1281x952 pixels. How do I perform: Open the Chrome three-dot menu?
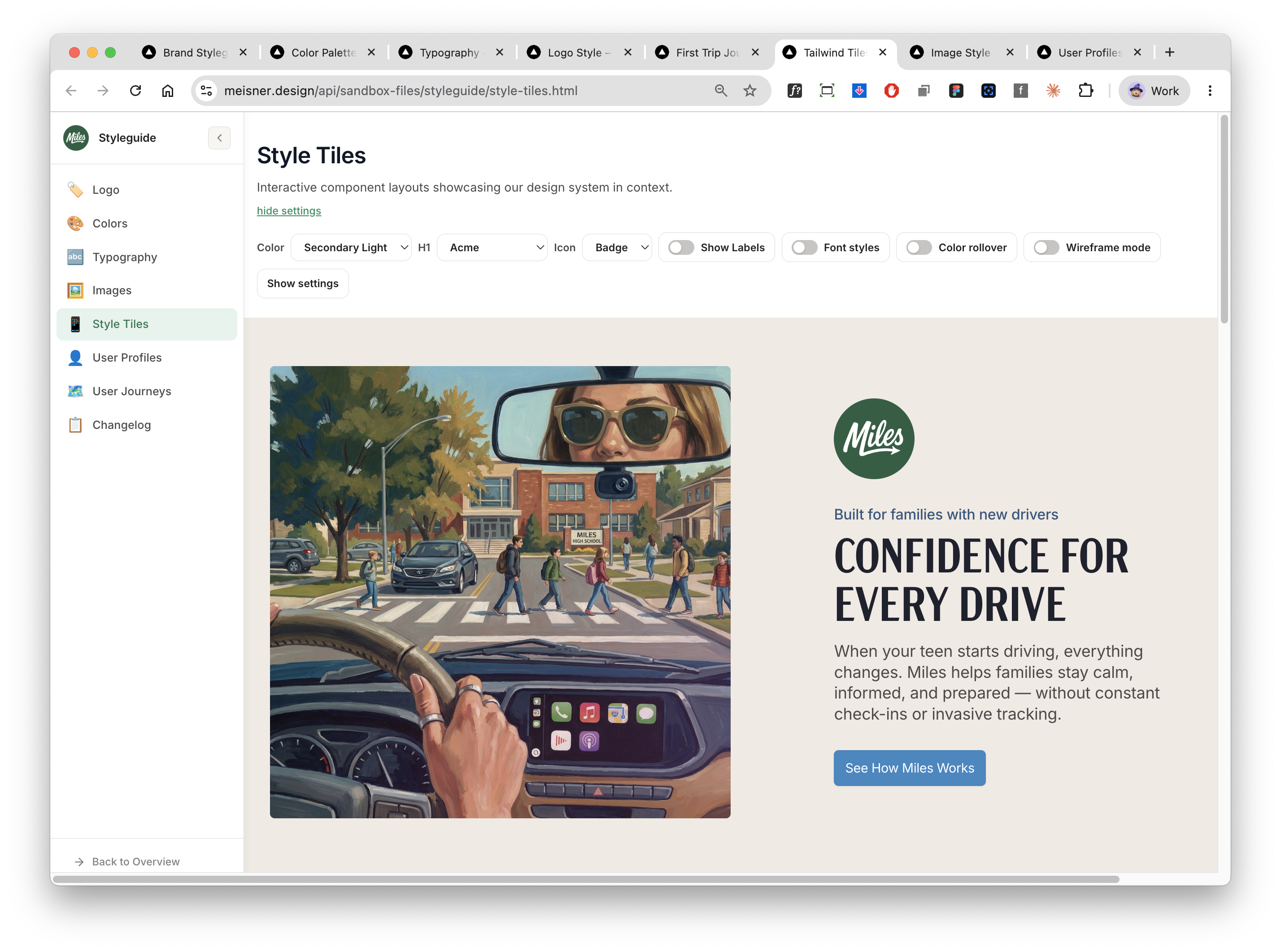[1210, 91]
